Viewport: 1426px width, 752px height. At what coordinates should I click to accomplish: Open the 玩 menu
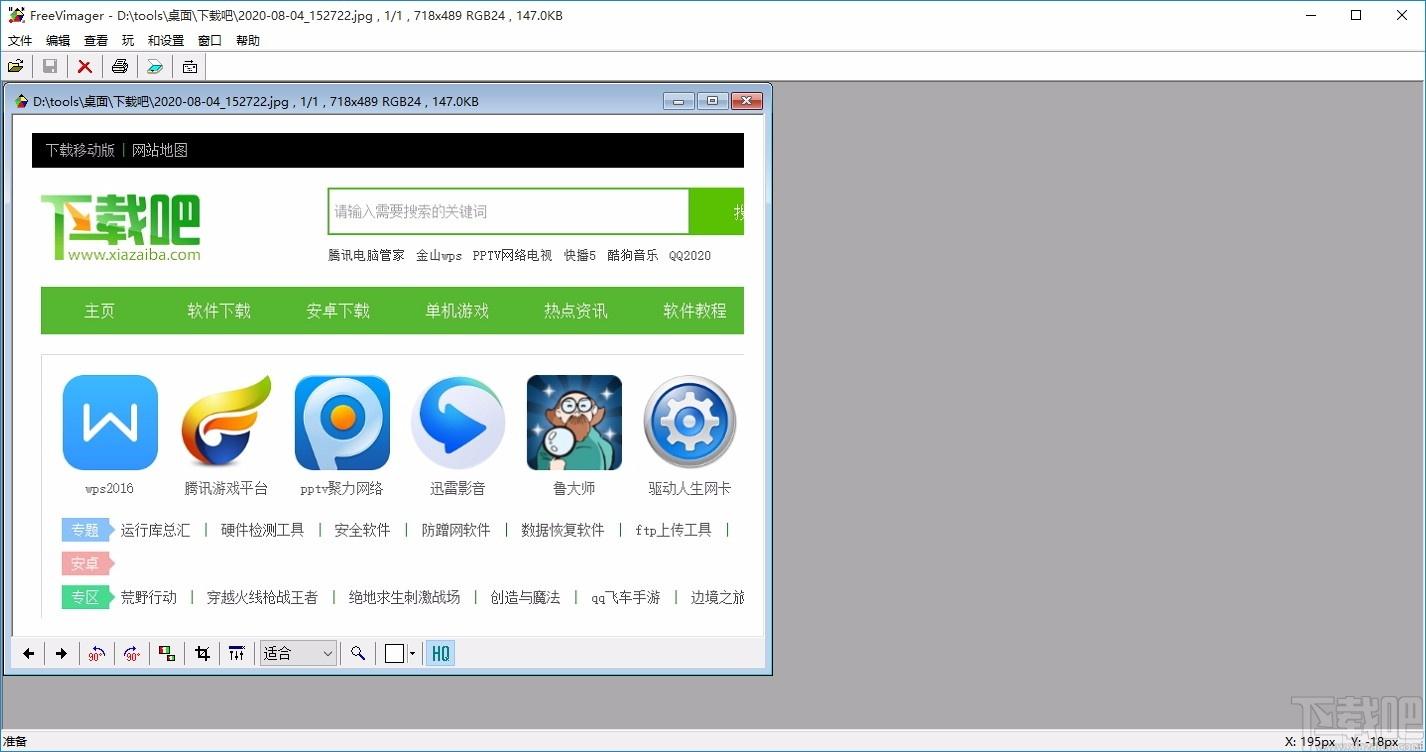click(128, 41)
